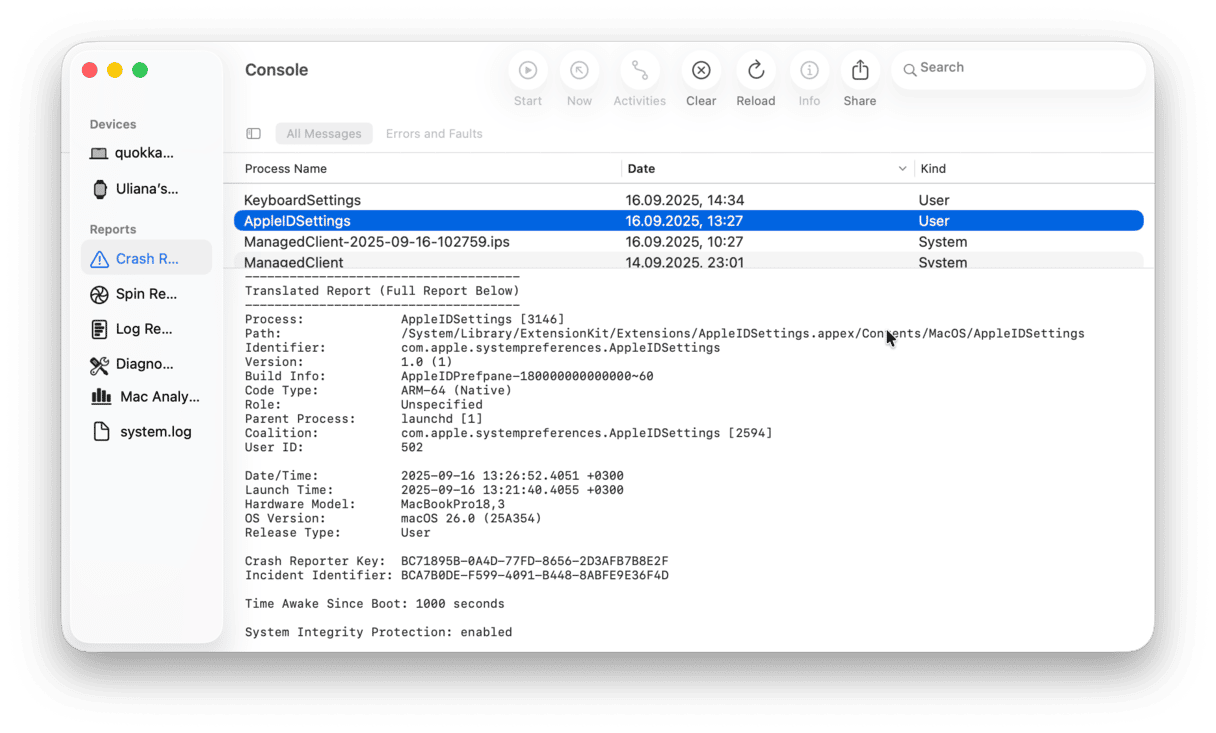This screenshot has width=1216, height=733.
Task: Select the AppleIDSettings report row
Action: pos(689,221)
